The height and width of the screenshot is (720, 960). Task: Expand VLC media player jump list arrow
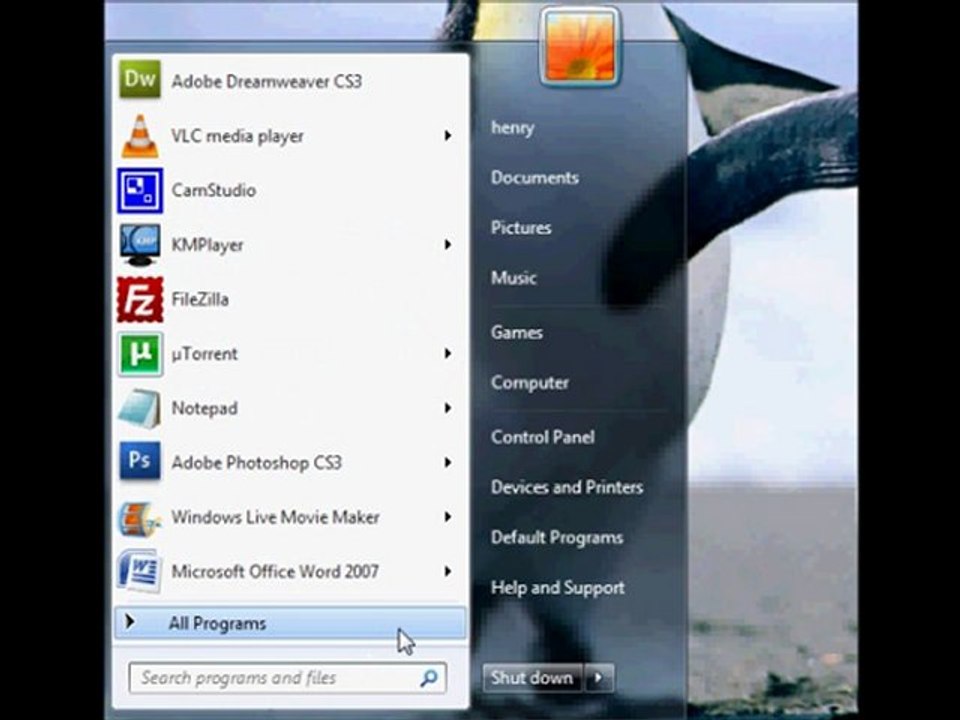tap(448, 135)
